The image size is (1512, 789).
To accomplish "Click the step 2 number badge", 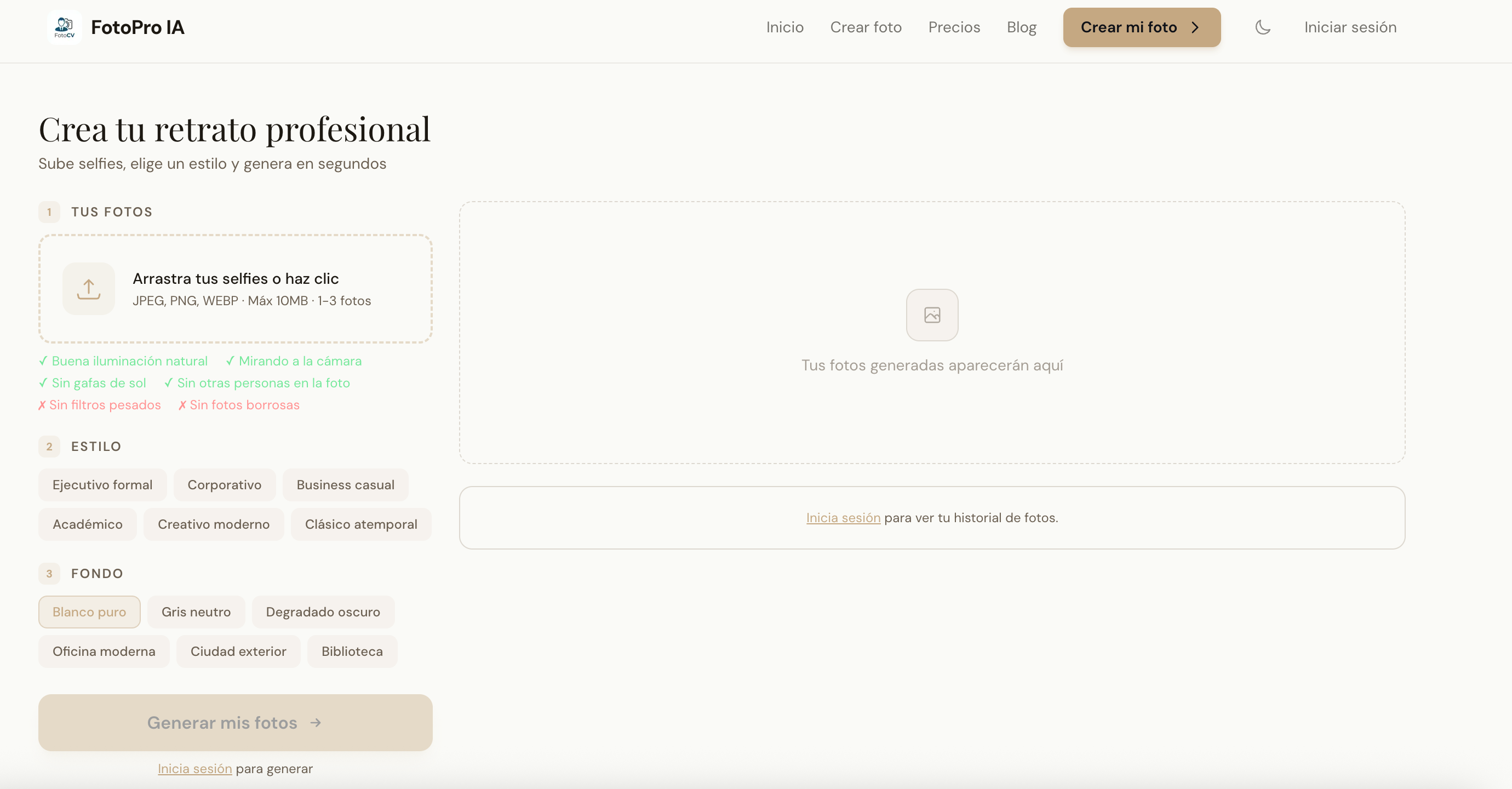I will (49, 446).
